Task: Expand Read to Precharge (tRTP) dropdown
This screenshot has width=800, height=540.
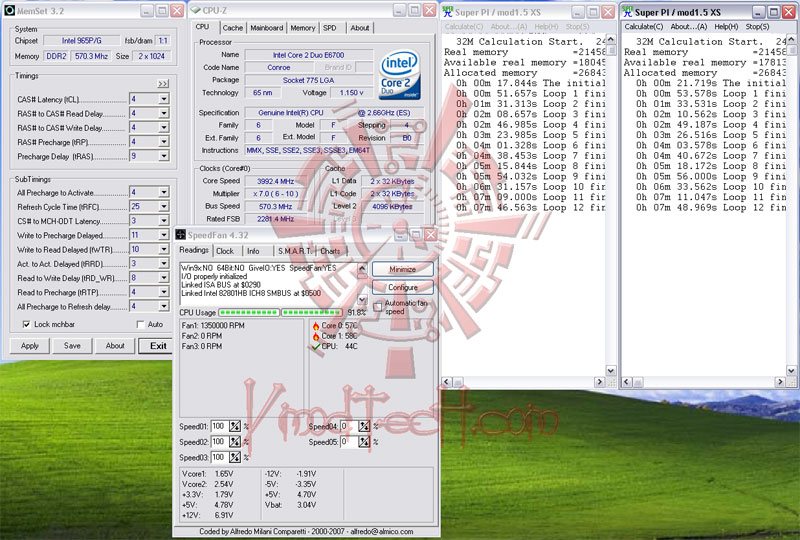Action: tap(163, 292)
